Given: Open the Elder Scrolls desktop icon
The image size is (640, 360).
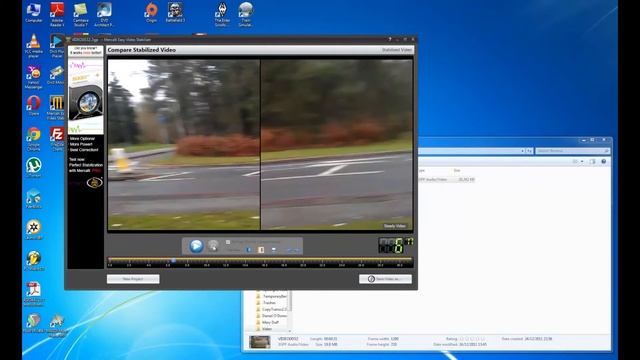Looking at the screenshot, I should click(222, 14).
